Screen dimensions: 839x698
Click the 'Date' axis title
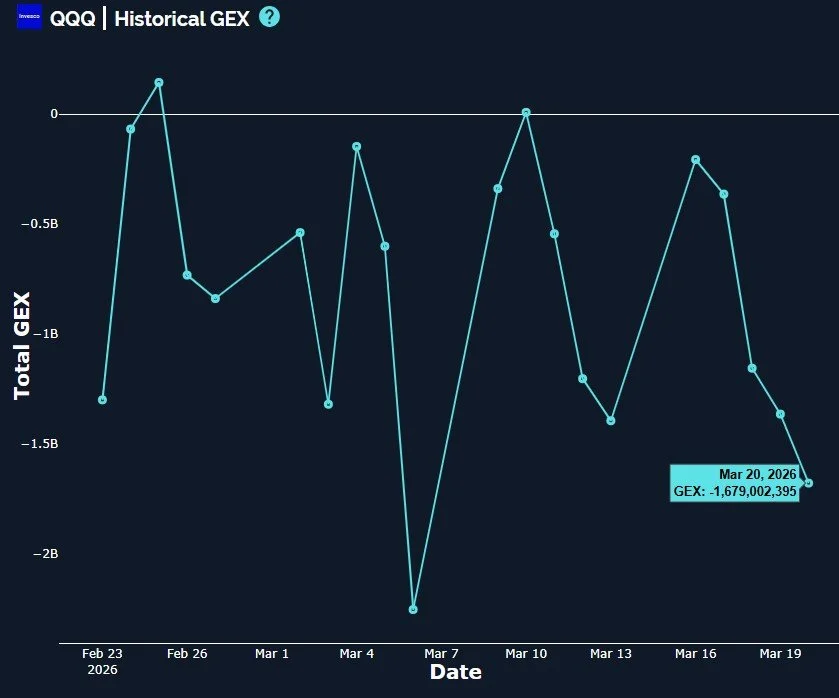(x=456, y=672)
